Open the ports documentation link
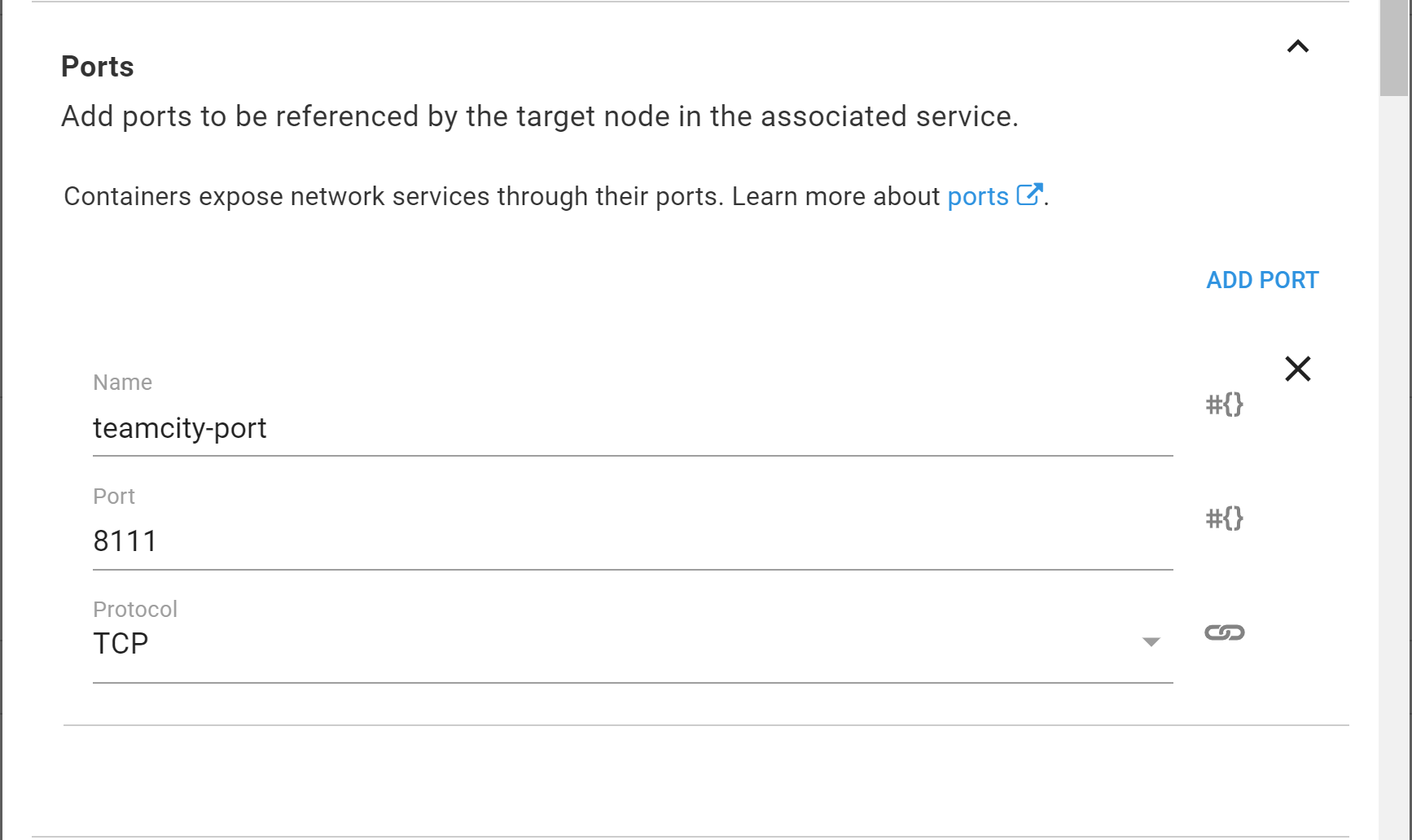 coord(977,197)
